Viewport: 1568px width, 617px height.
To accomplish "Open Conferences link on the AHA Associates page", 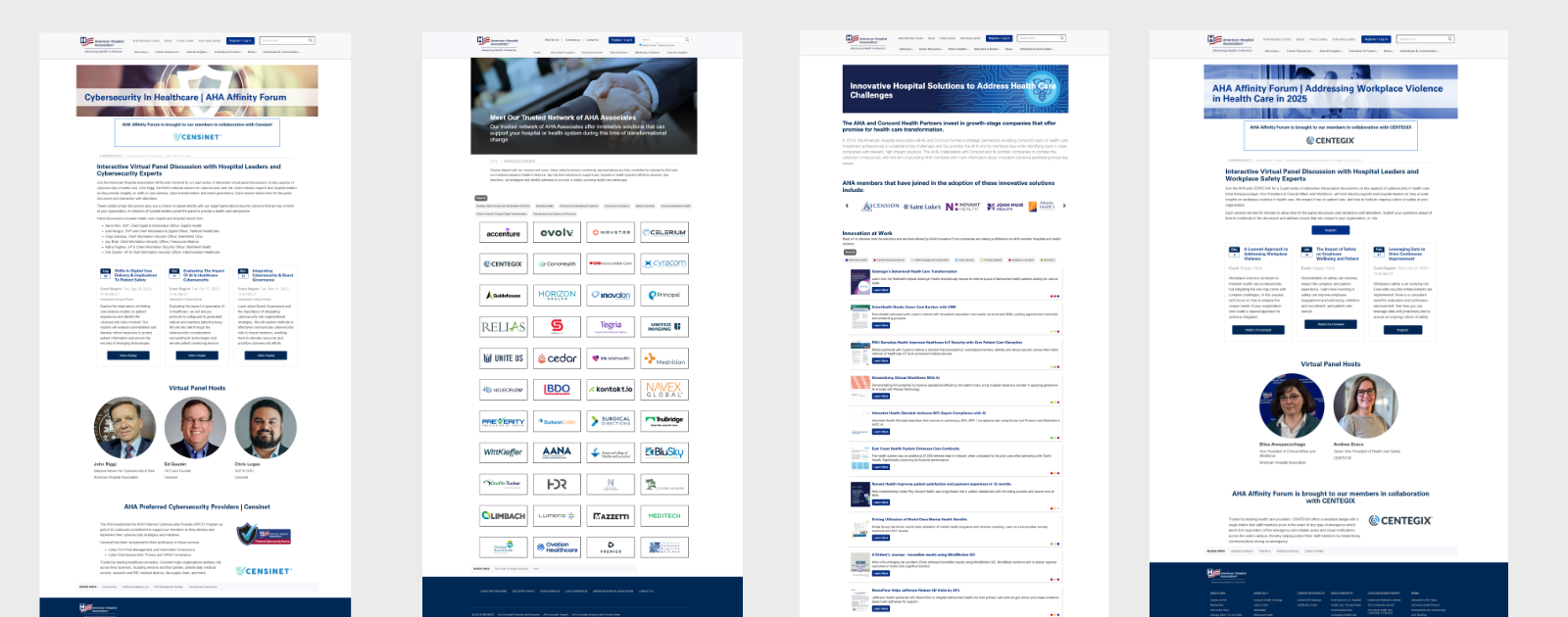I will 572,40.
